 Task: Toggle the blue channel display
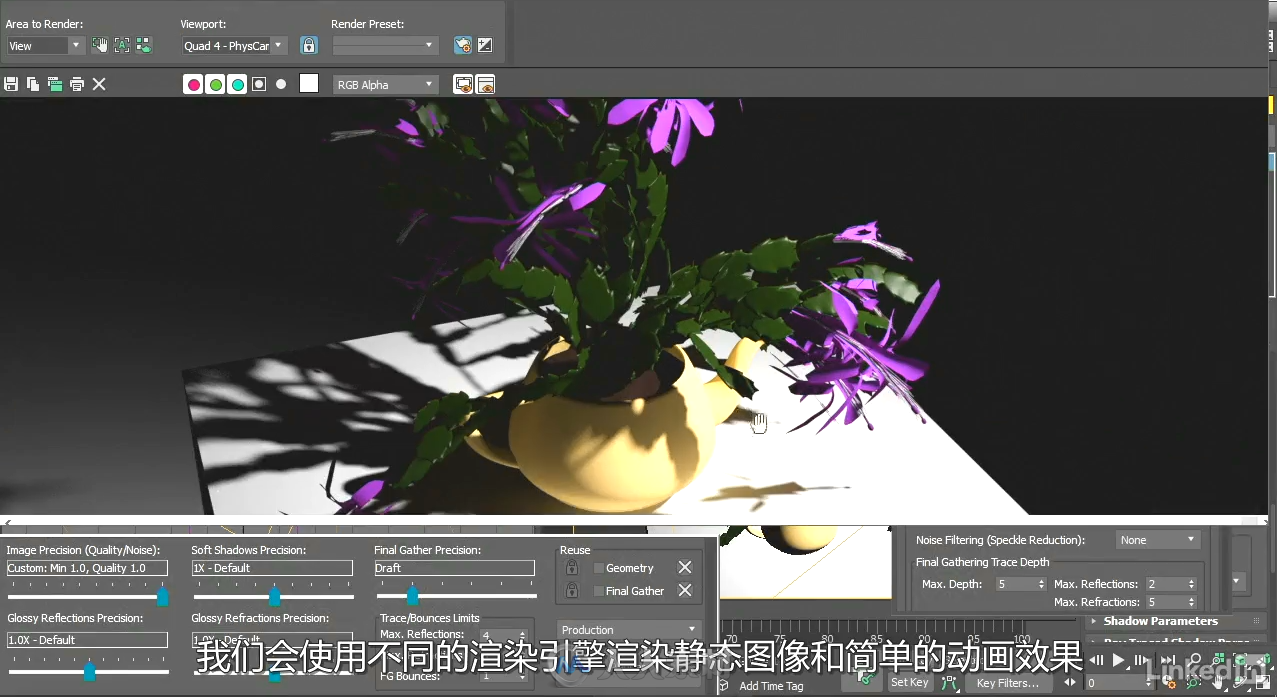pyautogui.click(x=237, y=84)
